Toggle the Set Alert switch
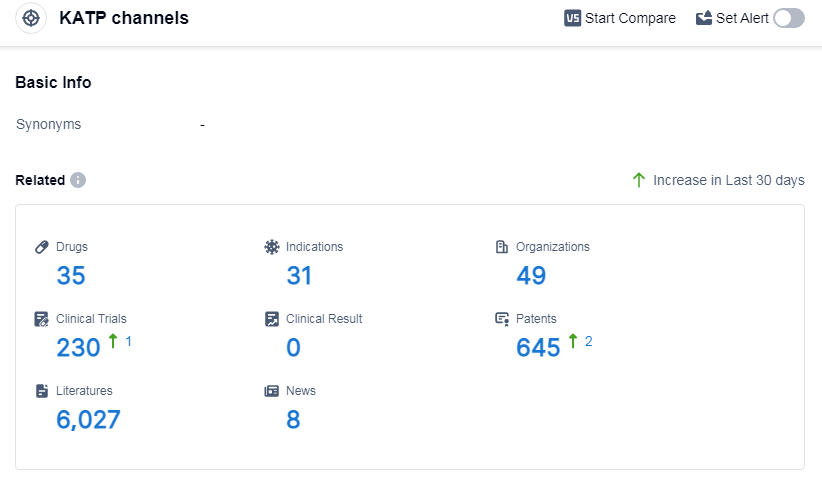Viewport: 822px width, 483px height. [x=788, y=18]
